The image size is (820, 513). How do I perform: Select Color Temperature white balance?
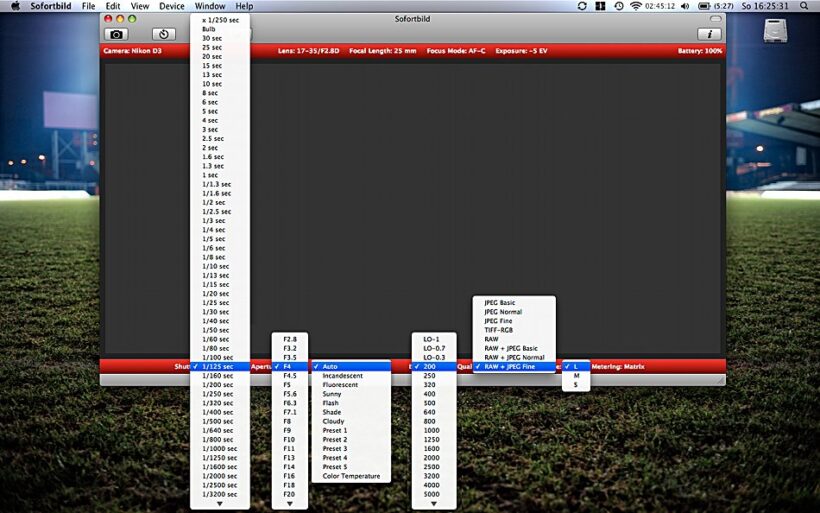[351, 476]
